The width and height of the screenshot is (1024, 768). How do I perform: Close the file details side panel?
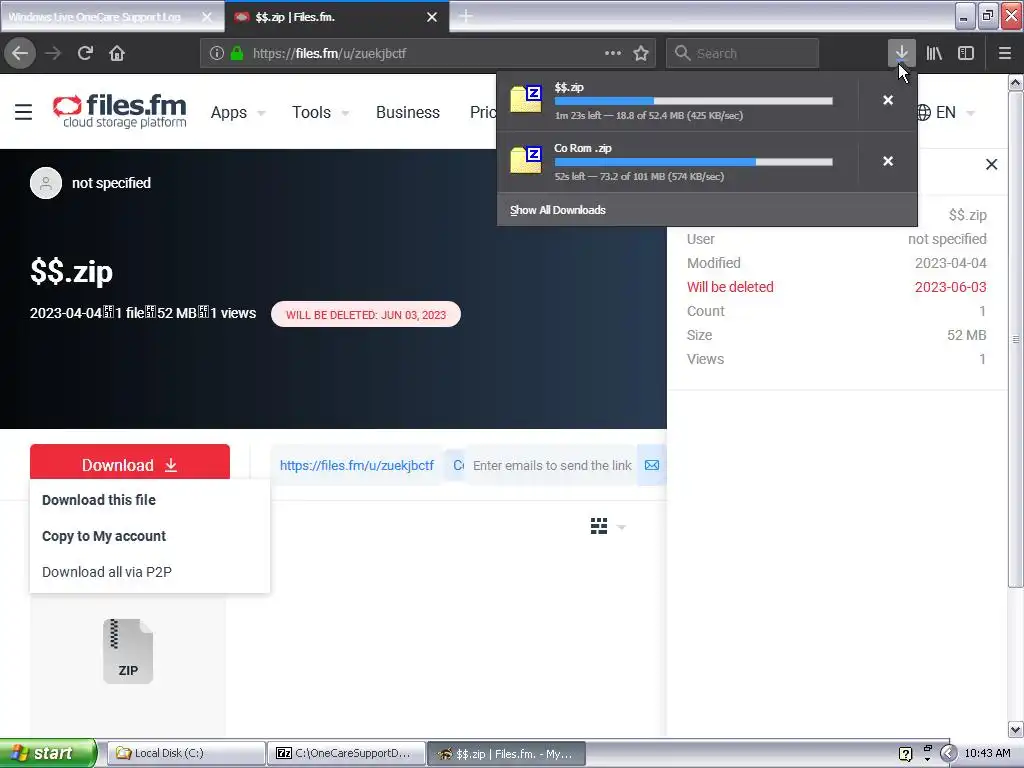click(991, 165)
